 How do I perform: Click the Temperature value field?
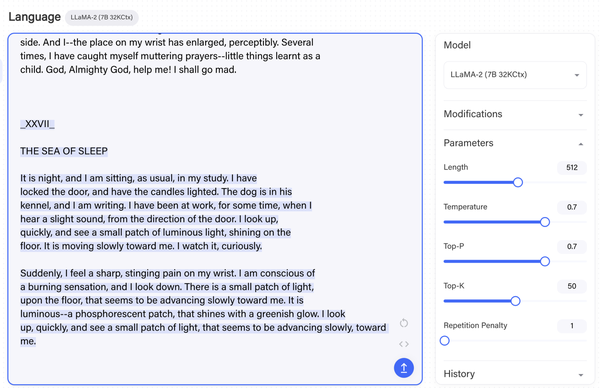572,207
